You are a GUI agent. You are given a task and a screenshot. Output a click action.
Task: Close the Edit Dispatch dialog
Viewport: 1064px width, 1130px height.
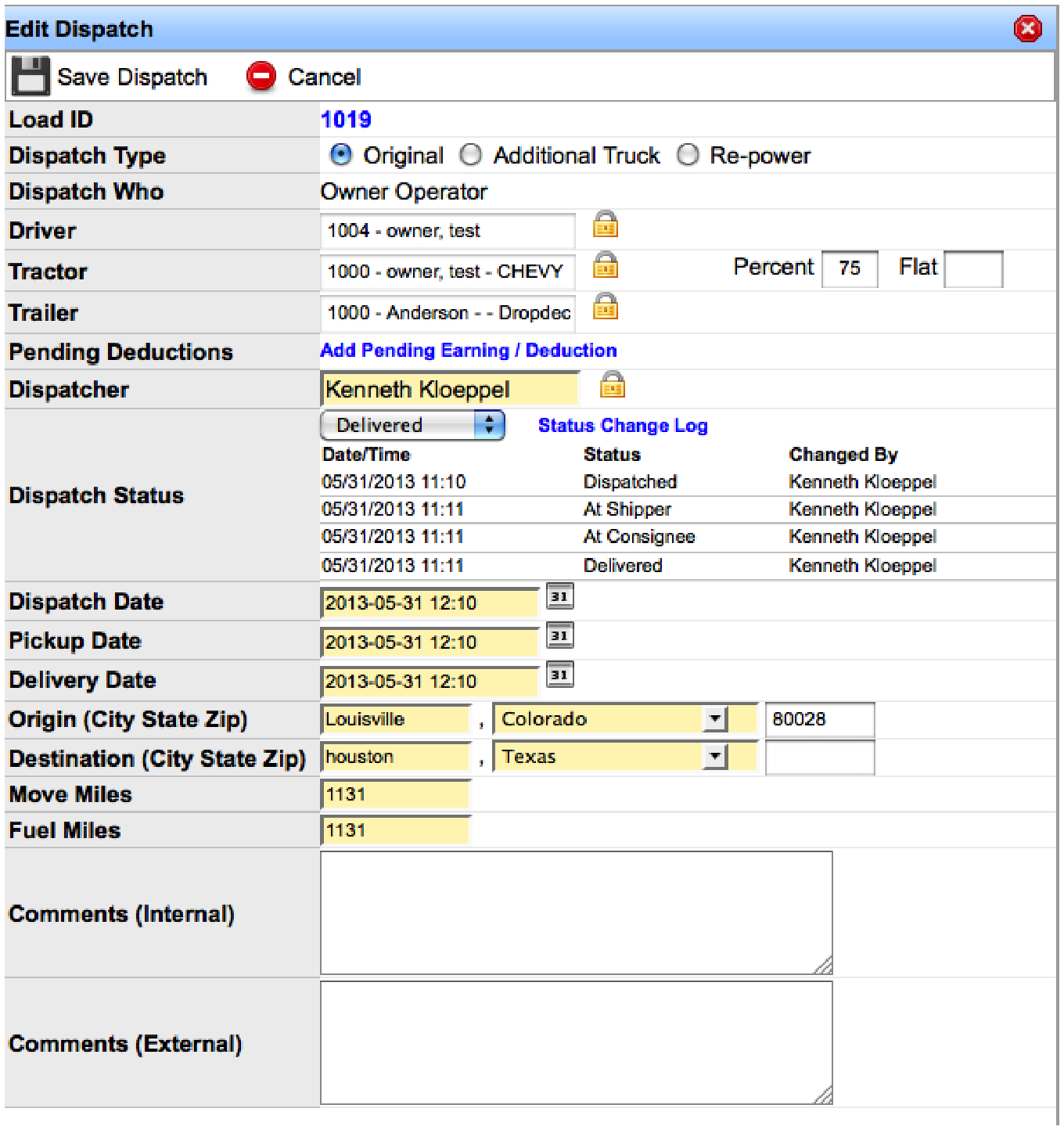[x=1027, y=29]
